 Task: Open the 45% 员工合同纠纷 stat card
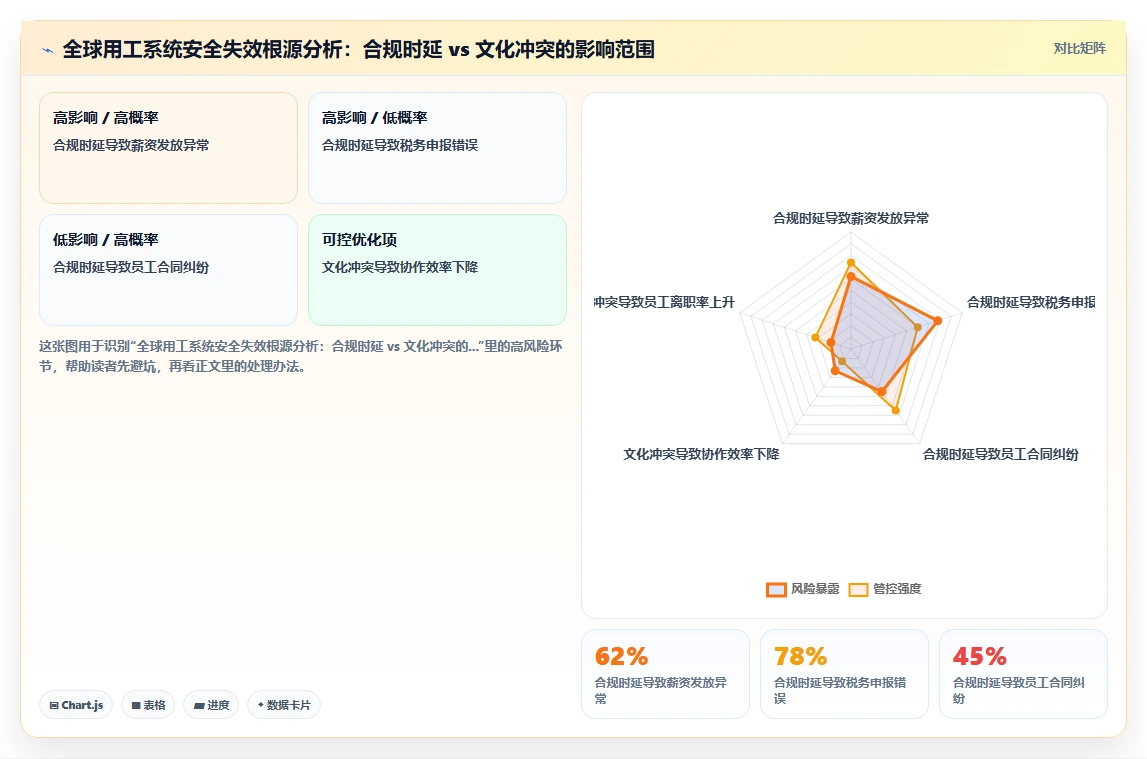click(1023, 674)
